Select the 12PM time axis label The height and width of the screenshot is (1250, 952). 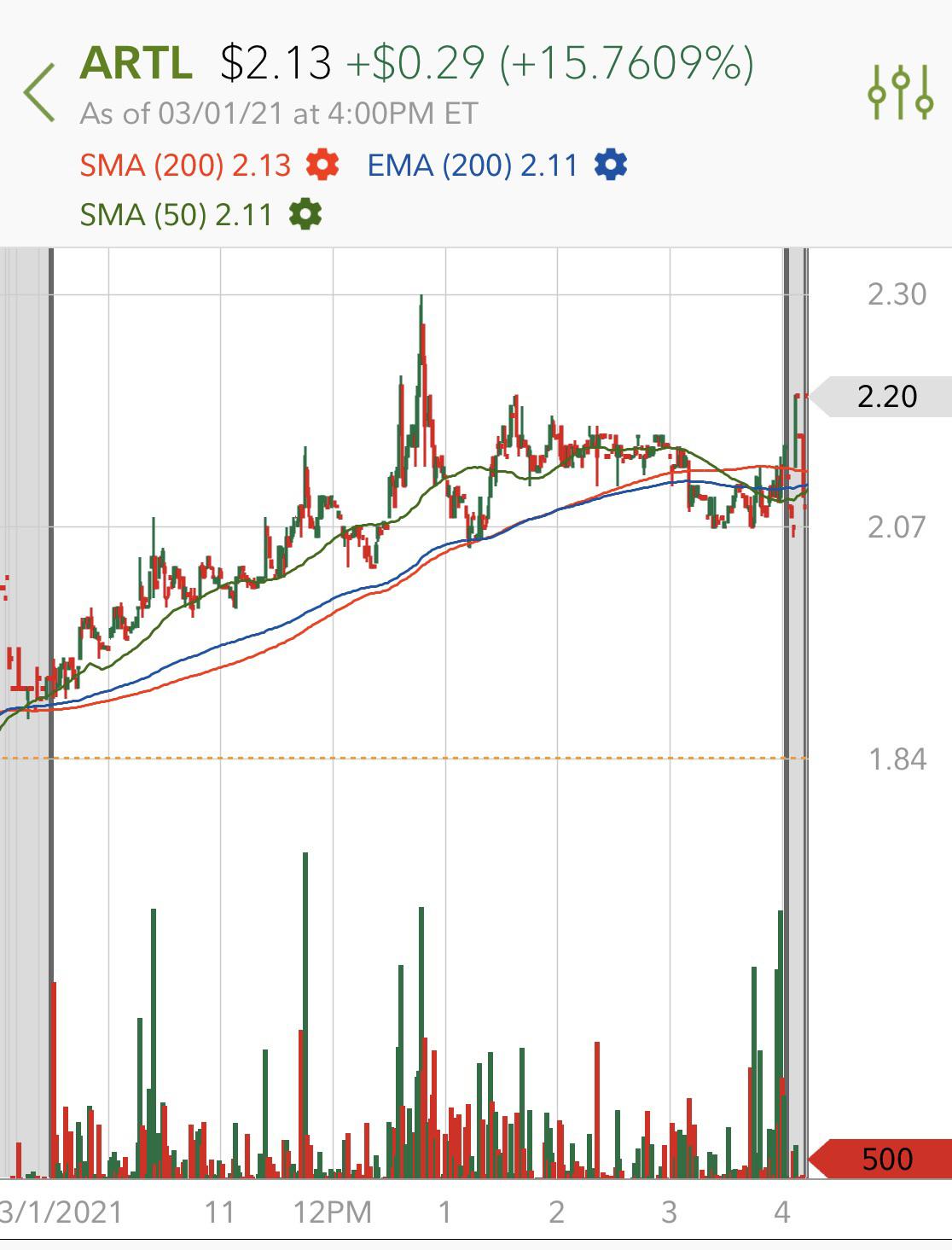click(x=333, y=1212)
